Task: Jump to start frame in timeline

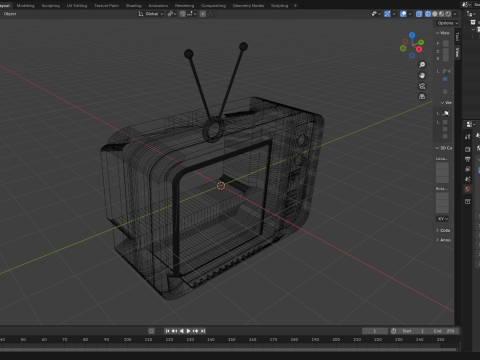Action: click(167, 331)
